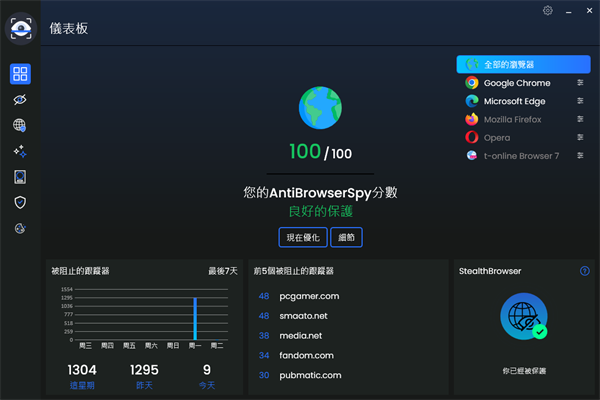Open Google Chrome settings sliders icon
600x400 pixels.
(x=580, y=84)
